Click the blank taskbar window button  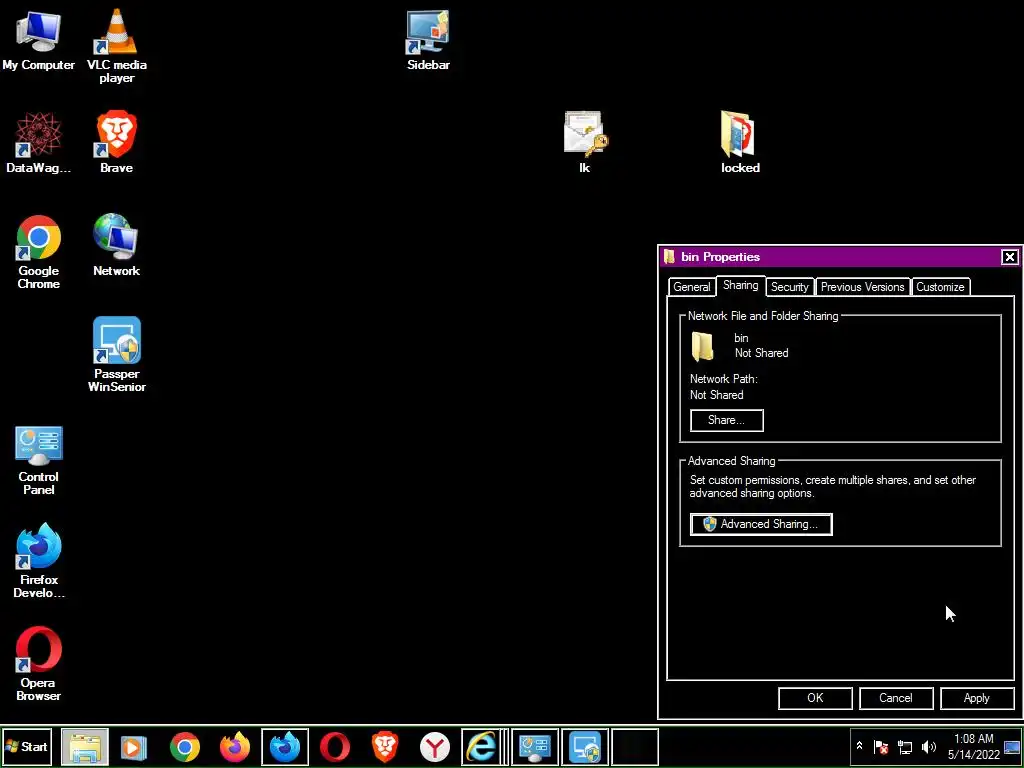(x=635, y=746)
